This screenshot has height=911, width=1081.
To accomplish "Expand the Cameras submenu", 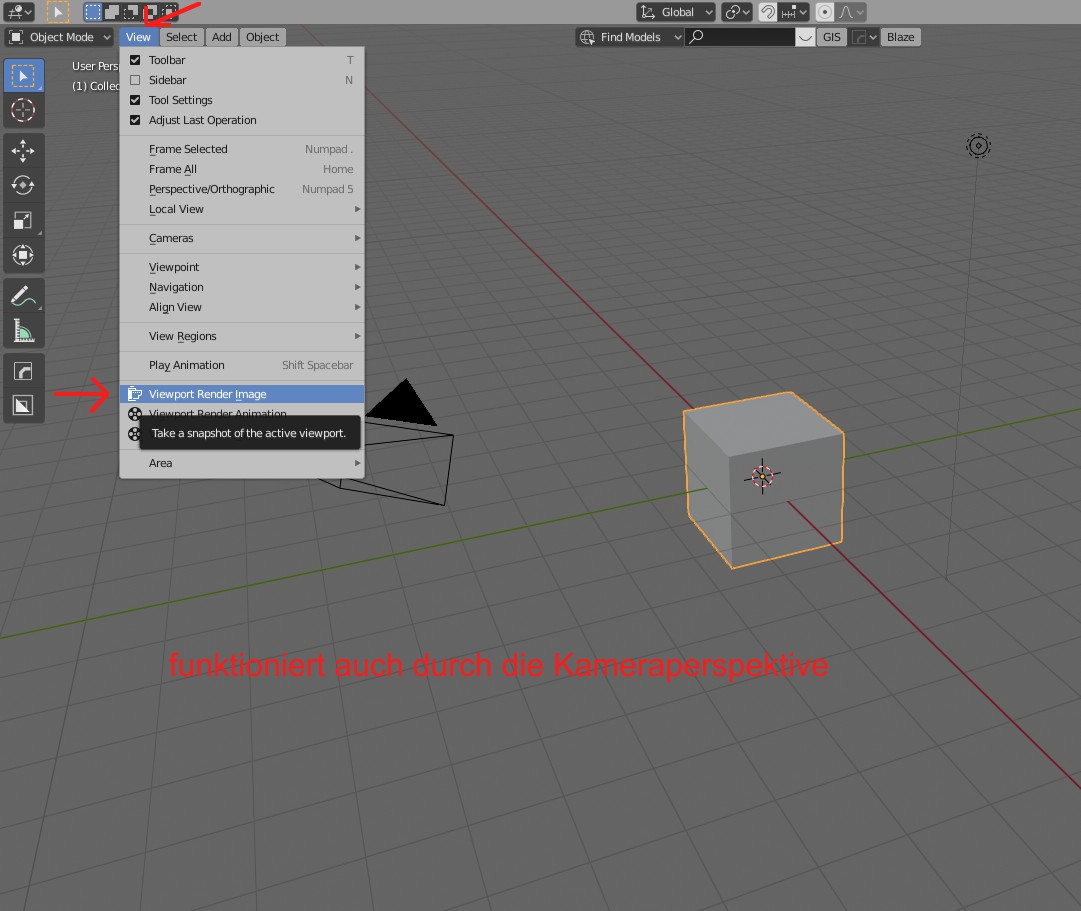I will pos(242,238).
